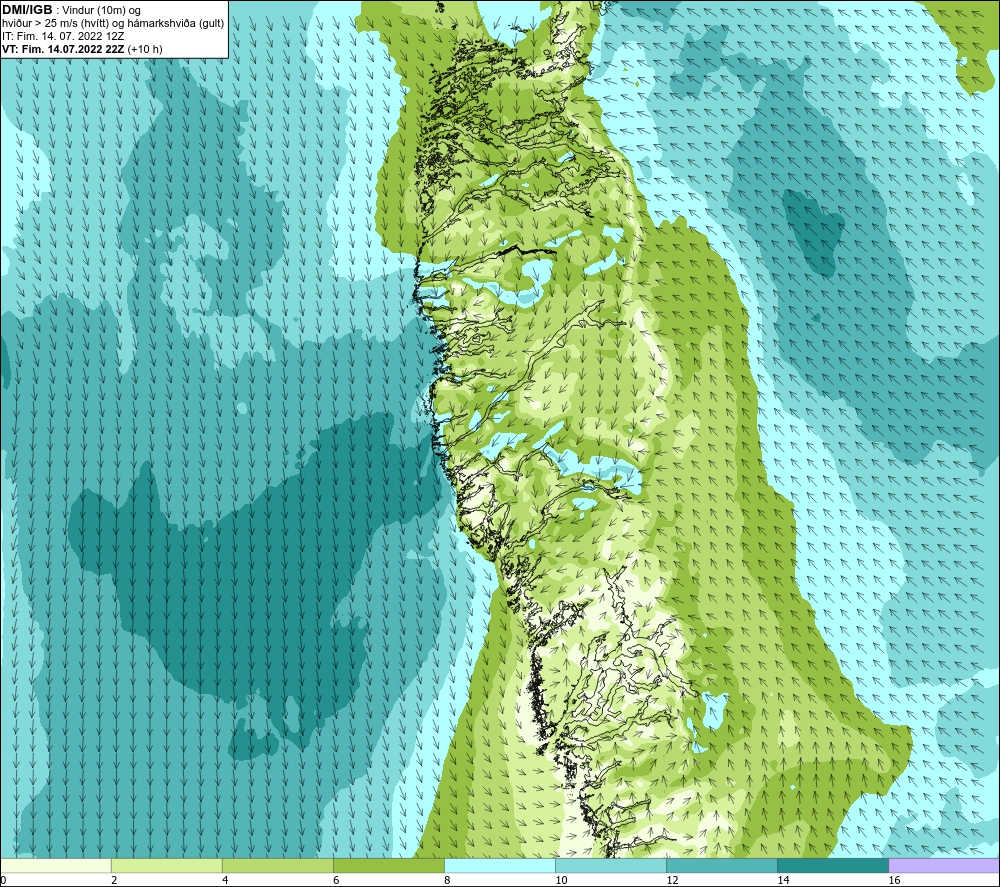Click the legend scale label '0'

click(x=3, y=880)
